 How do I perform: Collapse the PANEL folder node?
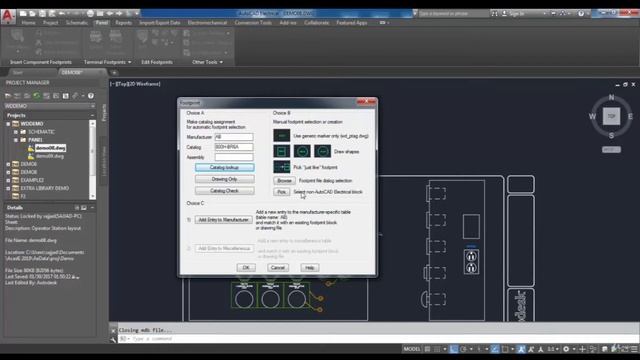click(x=16, y=140)
